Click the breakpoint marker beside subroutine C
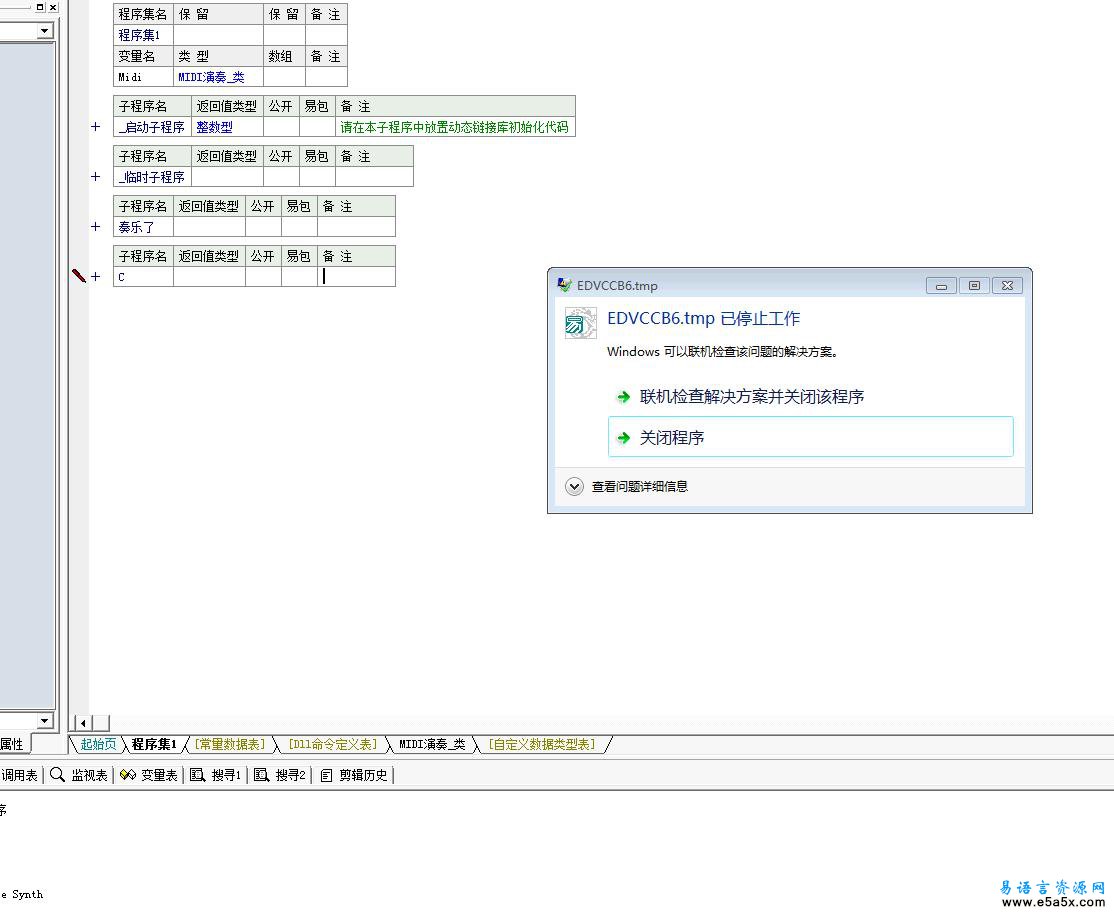This screenshot has height=915, width=1114. [79, 276]
